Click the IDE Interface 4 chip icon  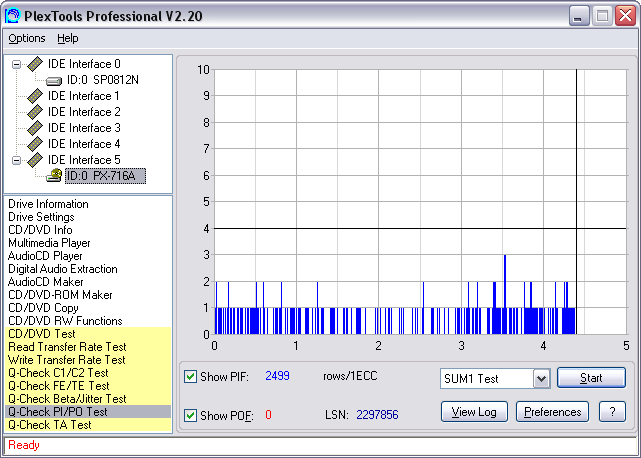[35, 144]
